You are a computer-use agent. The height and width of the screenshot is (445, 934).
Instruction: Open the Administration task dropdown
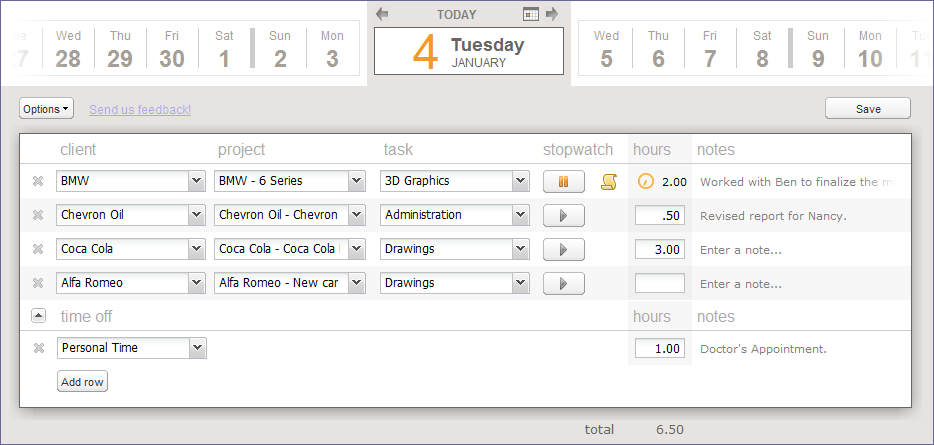520,215
